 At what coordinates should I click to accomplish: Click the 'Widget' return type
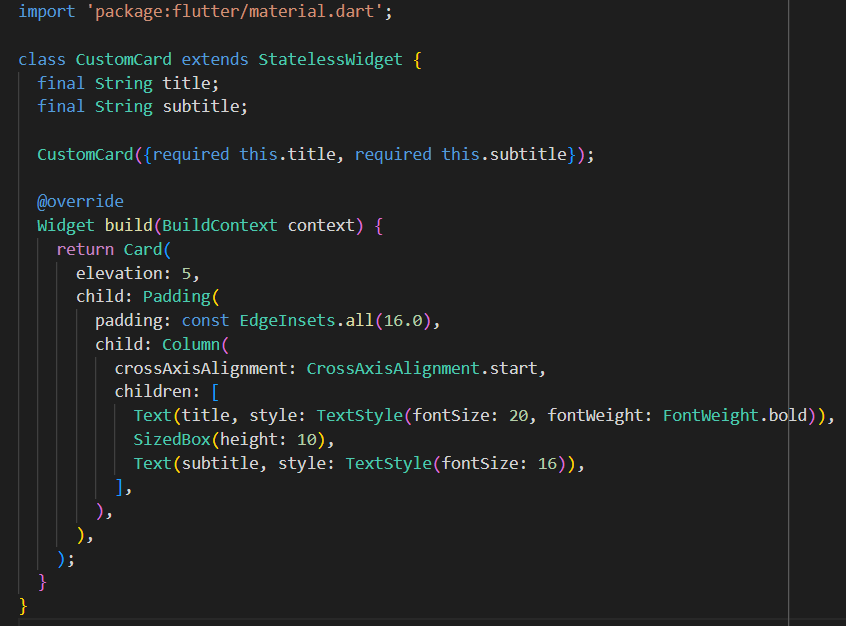coord(66,226)
